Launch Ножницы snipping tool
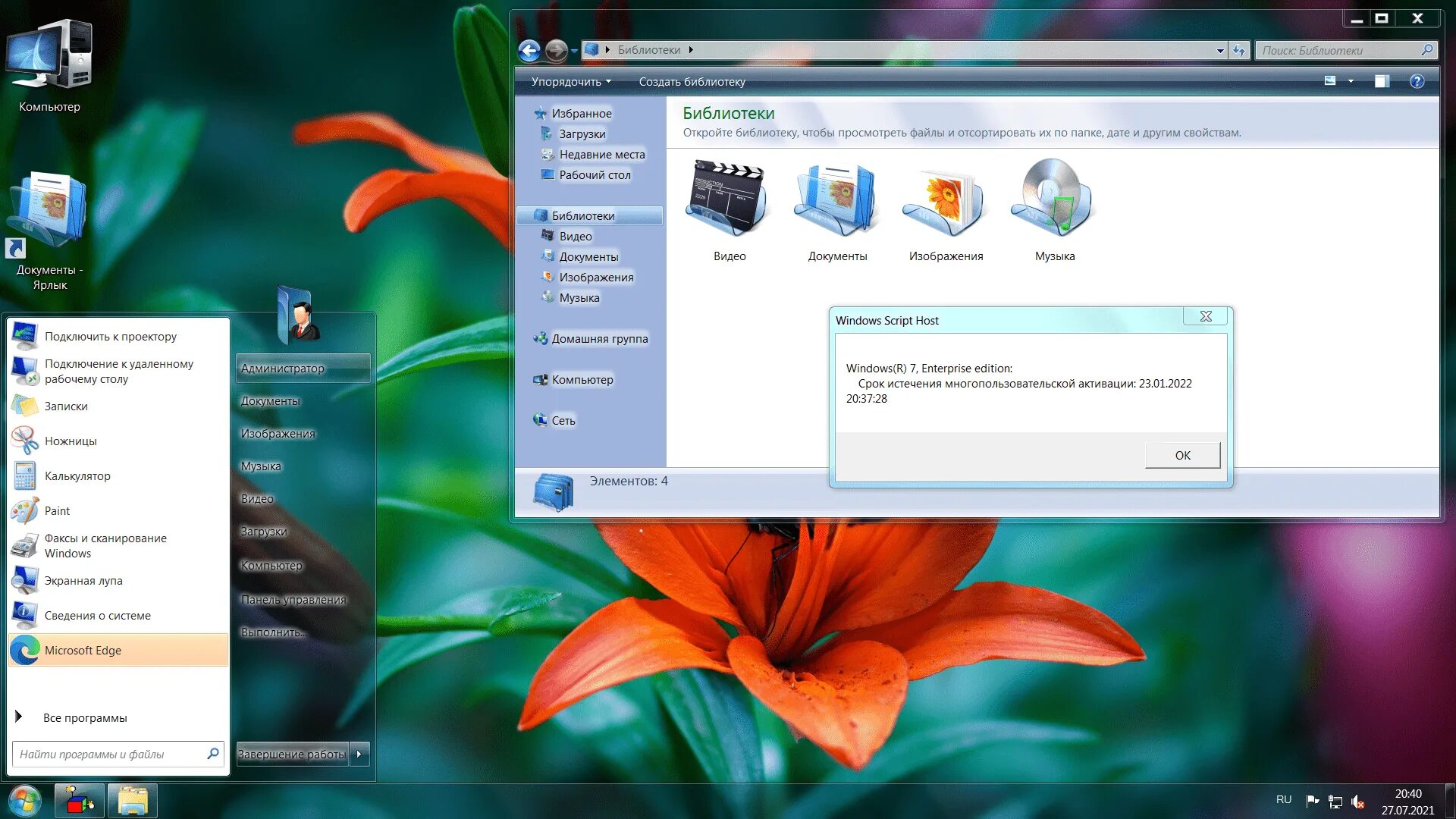 70,441
